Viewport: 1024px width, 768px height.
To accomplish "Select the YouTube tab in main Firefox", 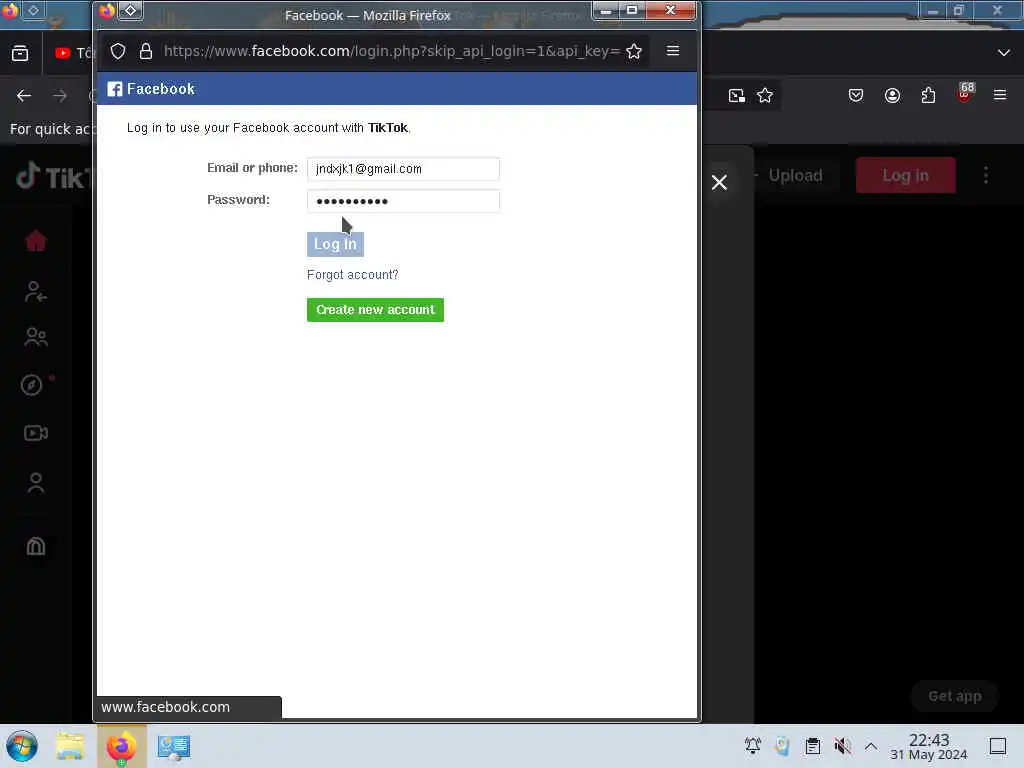I will click(73, 53).
